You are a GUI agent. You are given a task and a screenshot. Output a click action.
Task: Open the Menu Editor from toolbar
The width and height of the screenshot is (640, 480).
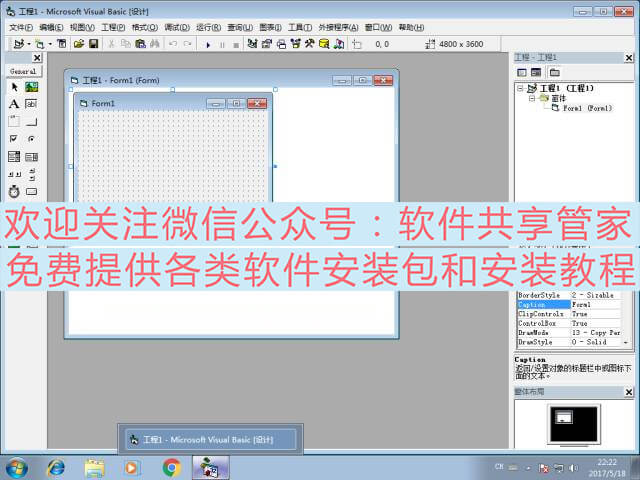coord(62,44)
